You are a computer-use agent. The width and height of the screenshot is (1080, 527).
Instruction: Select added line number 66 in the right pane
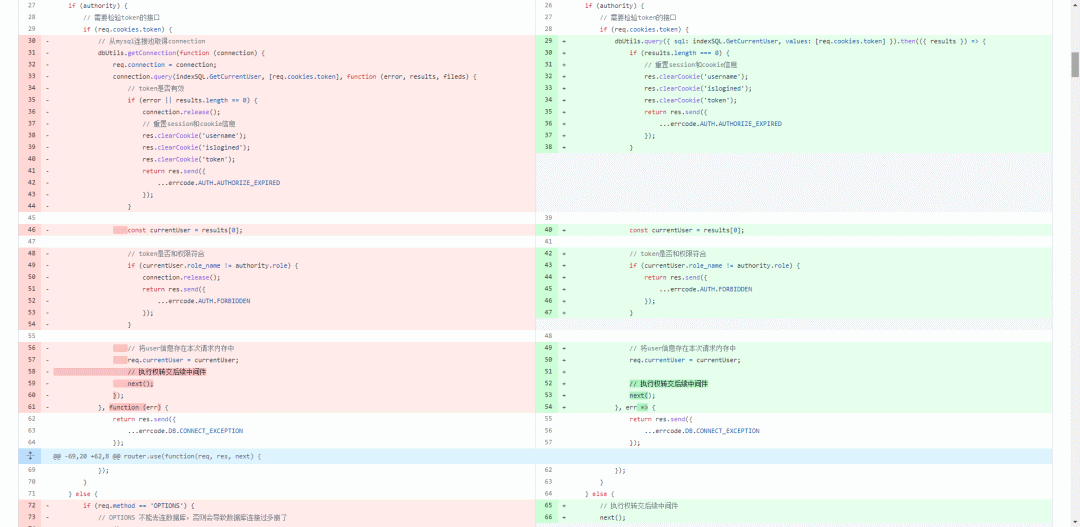pos(548,517)
